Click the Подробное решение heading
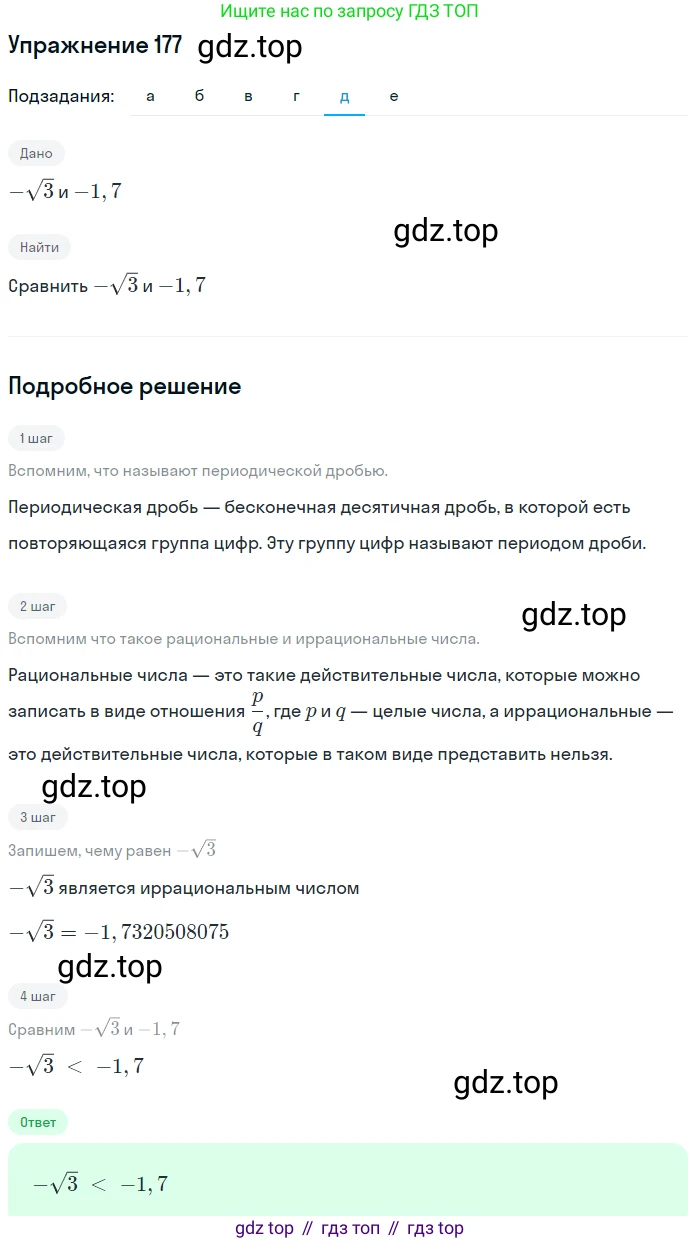This screenshot has height=1243, width=700. click(x=124, y=386)
